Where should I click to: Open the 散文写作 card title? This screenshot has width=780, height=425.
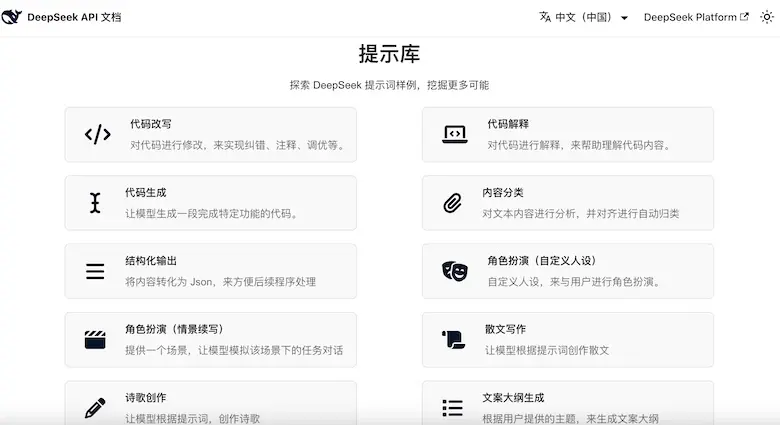pos(505,329)
